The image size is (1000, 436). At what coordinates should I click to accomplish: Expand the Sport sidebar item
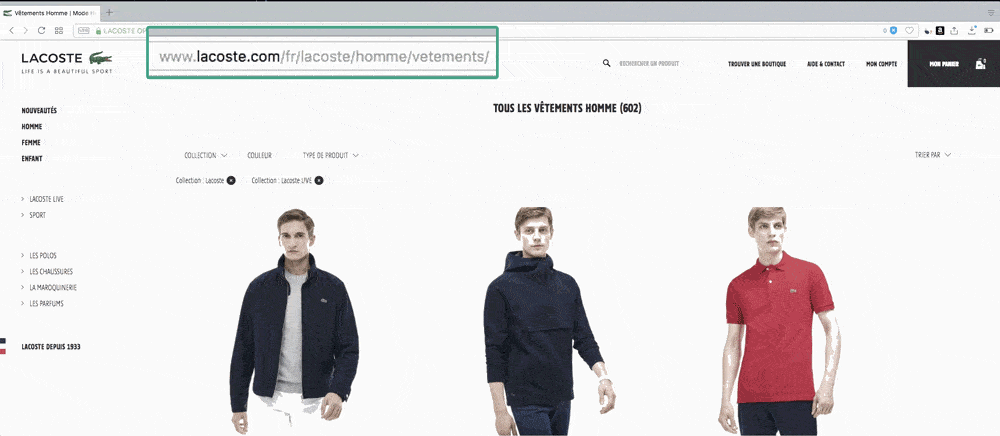pyautogui.click(x=34, y=215)
